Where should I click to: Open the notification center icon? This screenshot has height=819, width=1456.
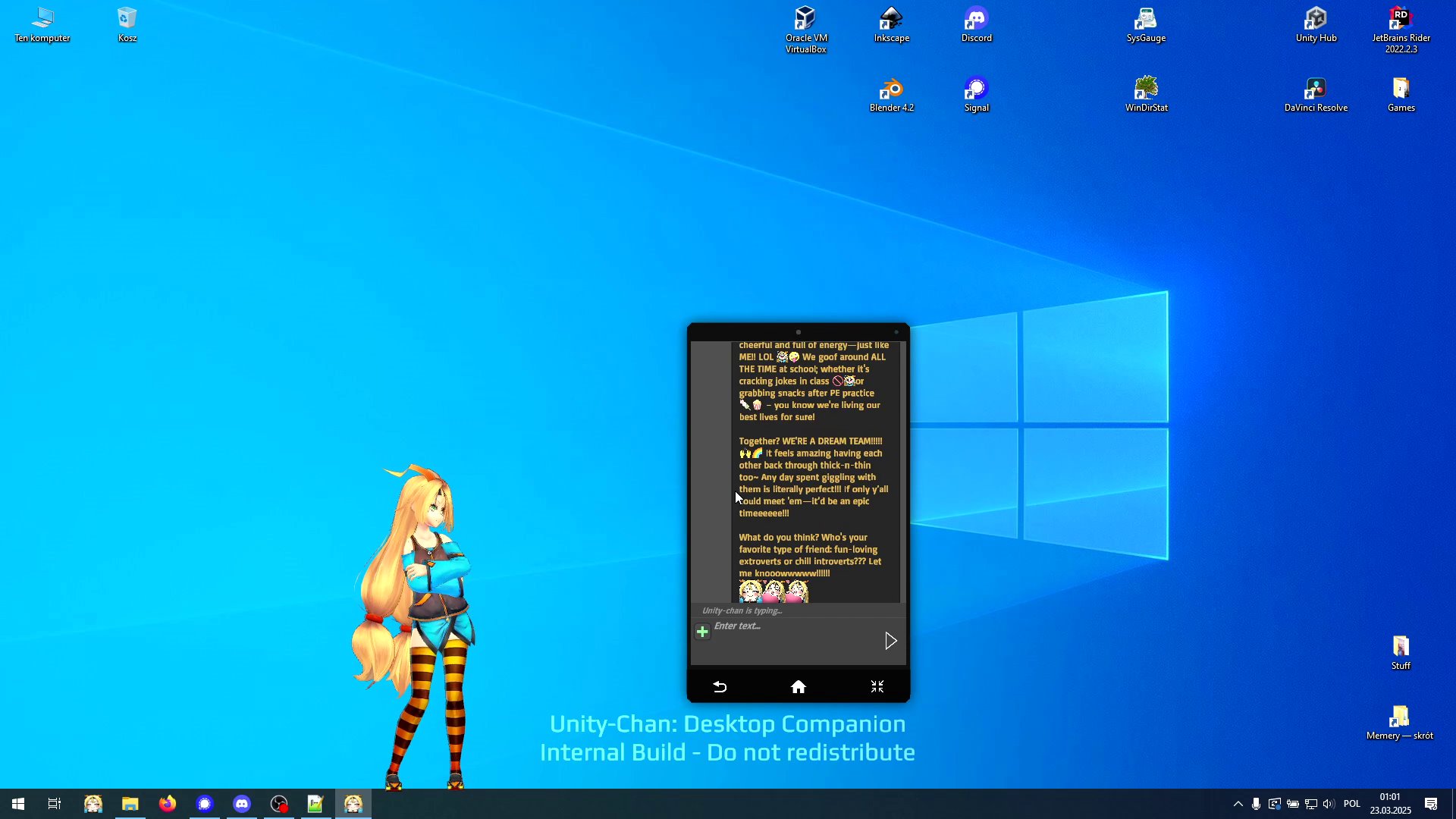tap(1431, 804)
